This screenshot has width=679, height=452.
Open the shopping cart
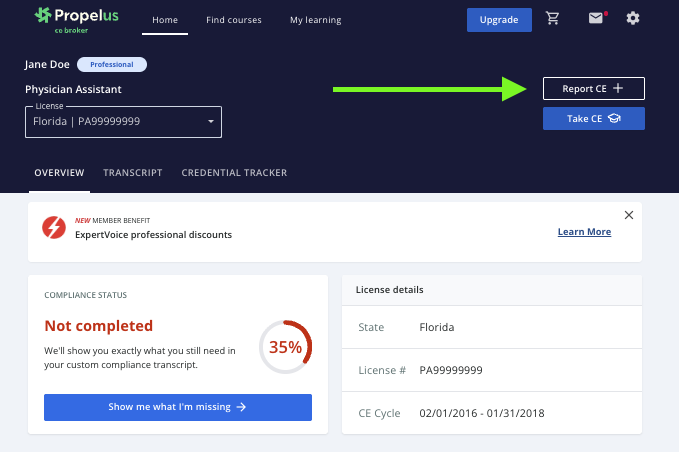(553, 19)
